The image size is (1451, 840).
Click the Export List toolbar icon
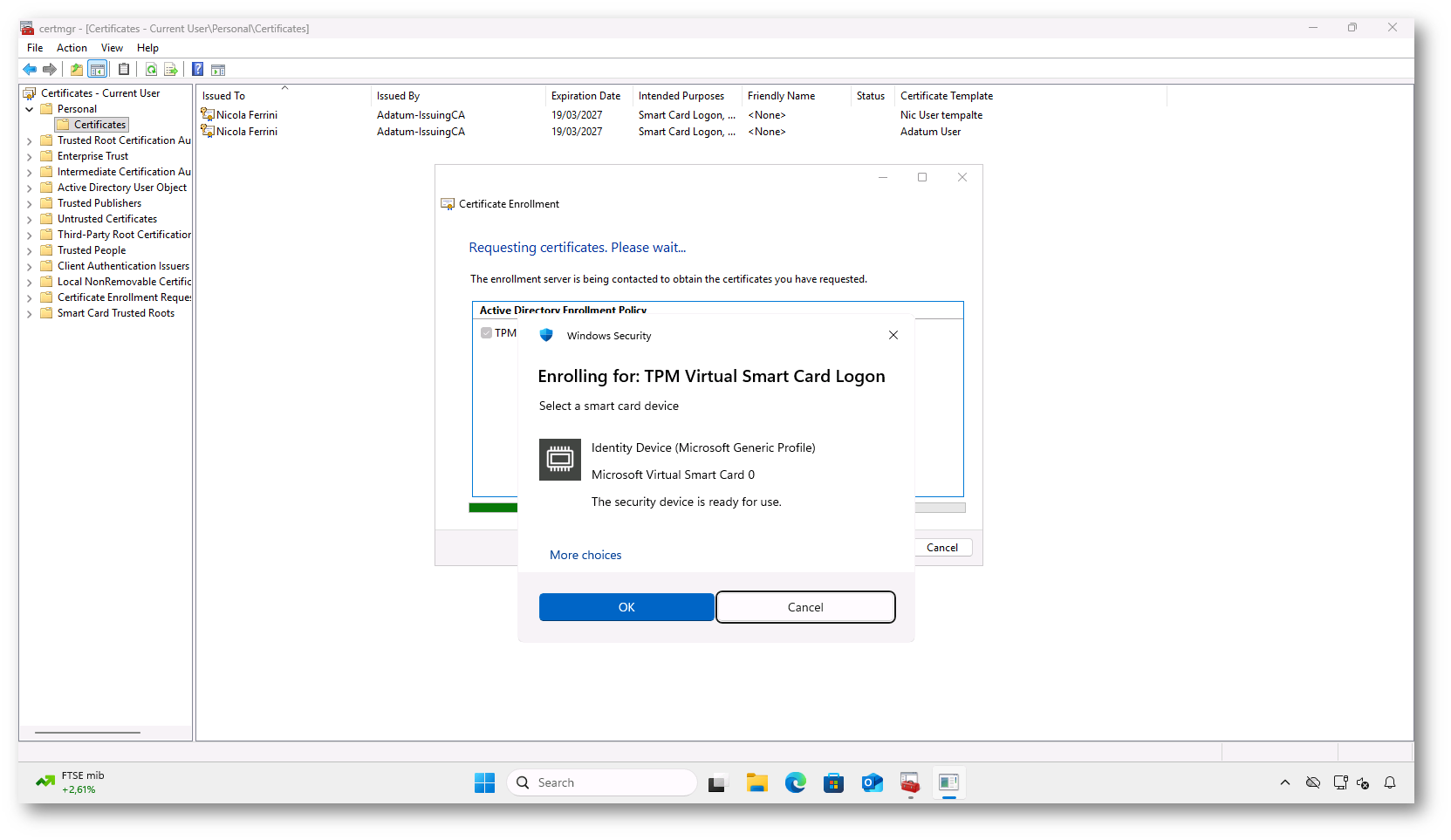tap(171, 70)
